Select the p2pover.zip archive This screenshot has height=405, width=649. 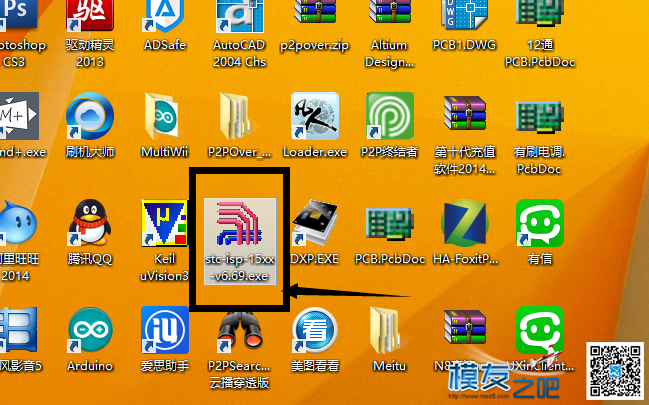click(315, 12)
